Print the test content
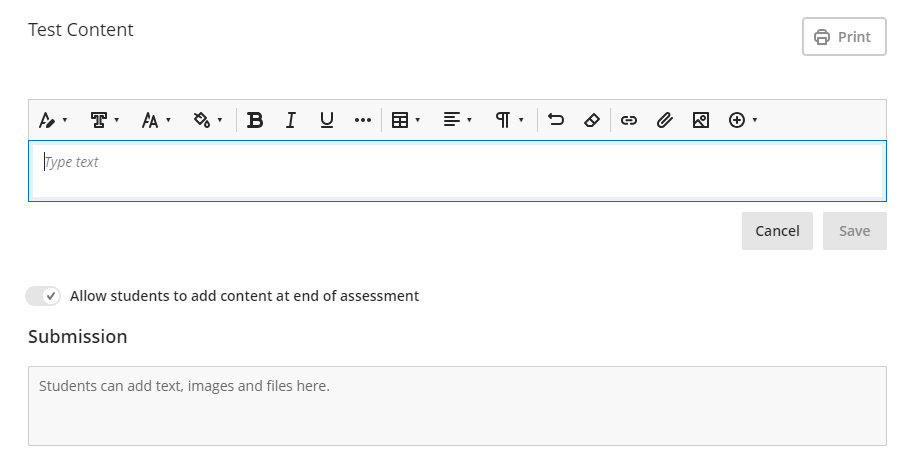The image size is (905, 467). pyautogui.click(x=844, y=37)
